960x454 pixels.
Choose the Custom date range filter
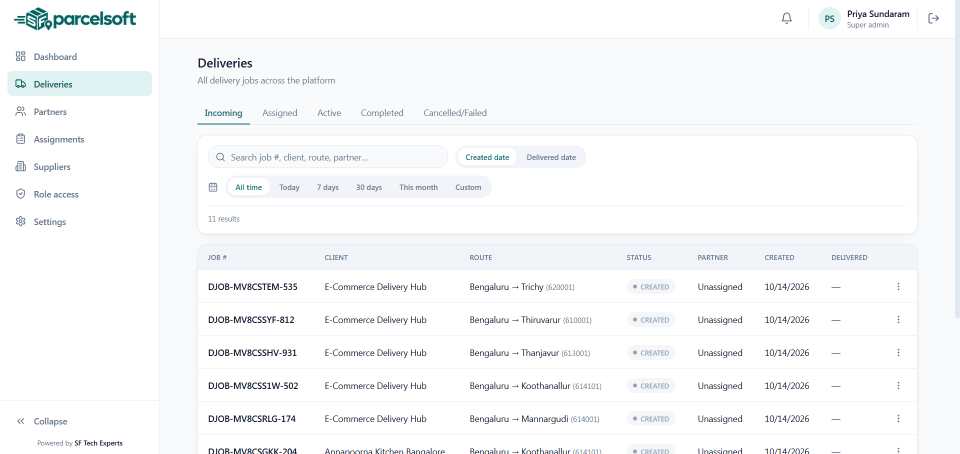tap(468, 187)
